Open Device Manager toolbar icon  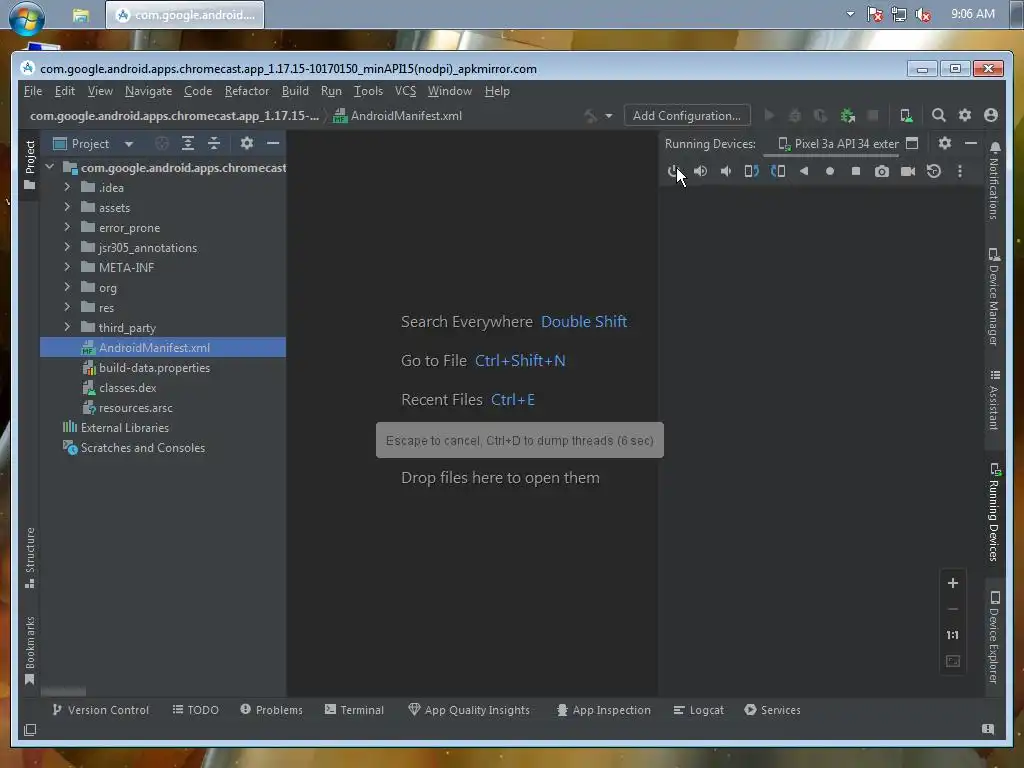pos(906,116)
